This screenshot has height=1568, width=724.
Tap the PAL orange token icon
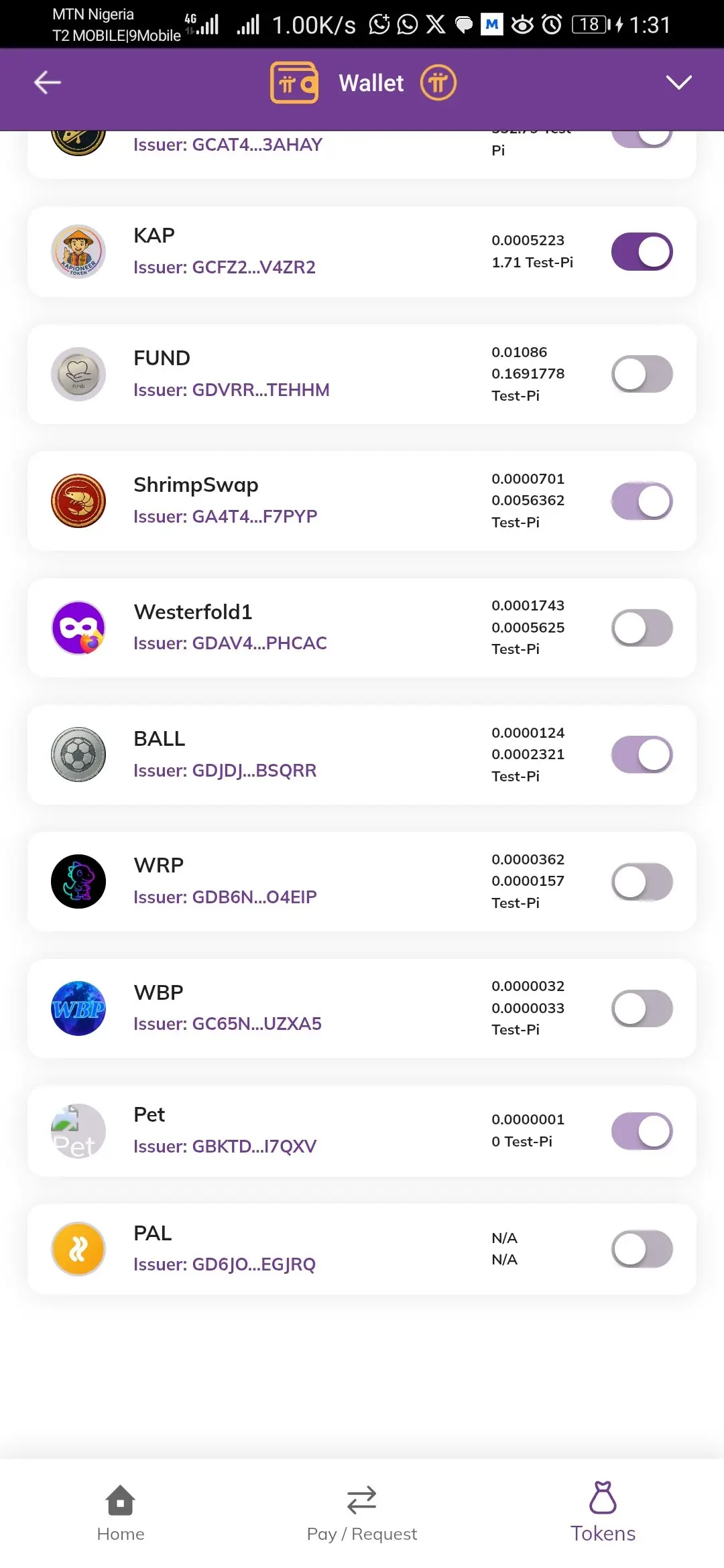(78, 1249)
